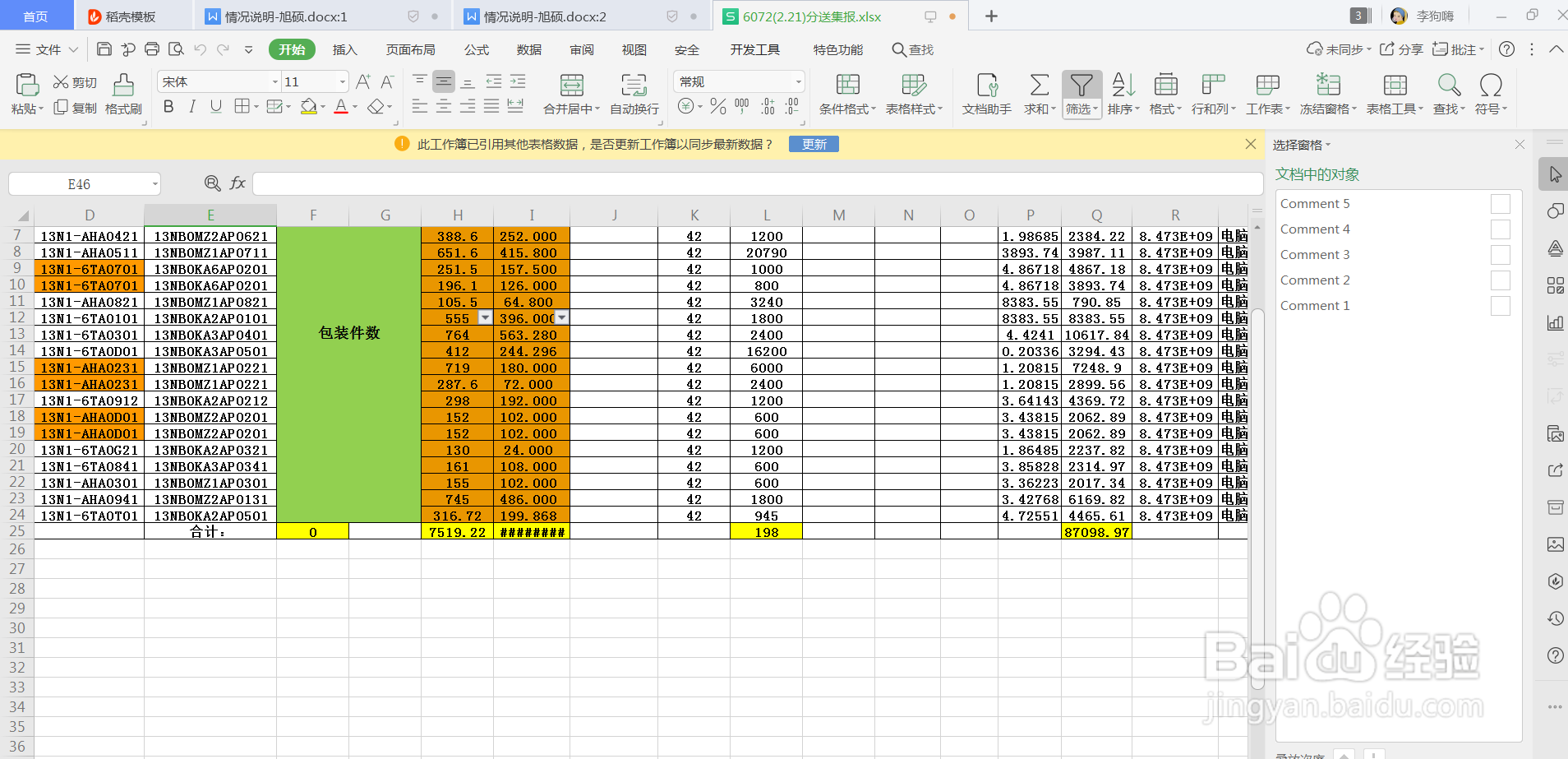Open the 页面布局 ribbon tab
Viewport: 1568px width, 759px height.
tap(411, 49)
